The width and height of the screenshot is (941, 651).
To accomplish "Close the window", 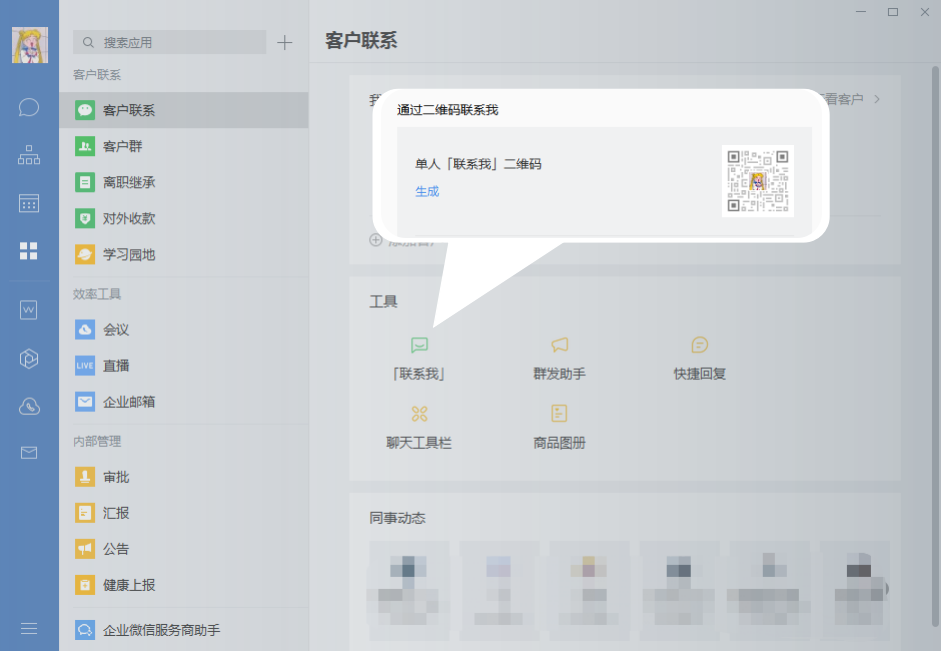I will tap(925, 12).
